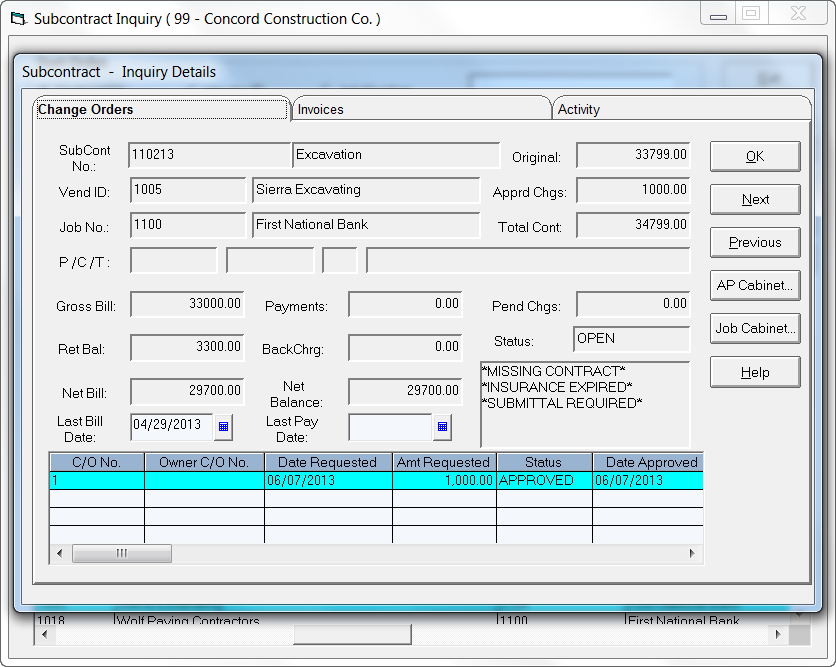This screenshot has height=667, width=836.
Task: Select change order row 1
Action: coord(96,480)
